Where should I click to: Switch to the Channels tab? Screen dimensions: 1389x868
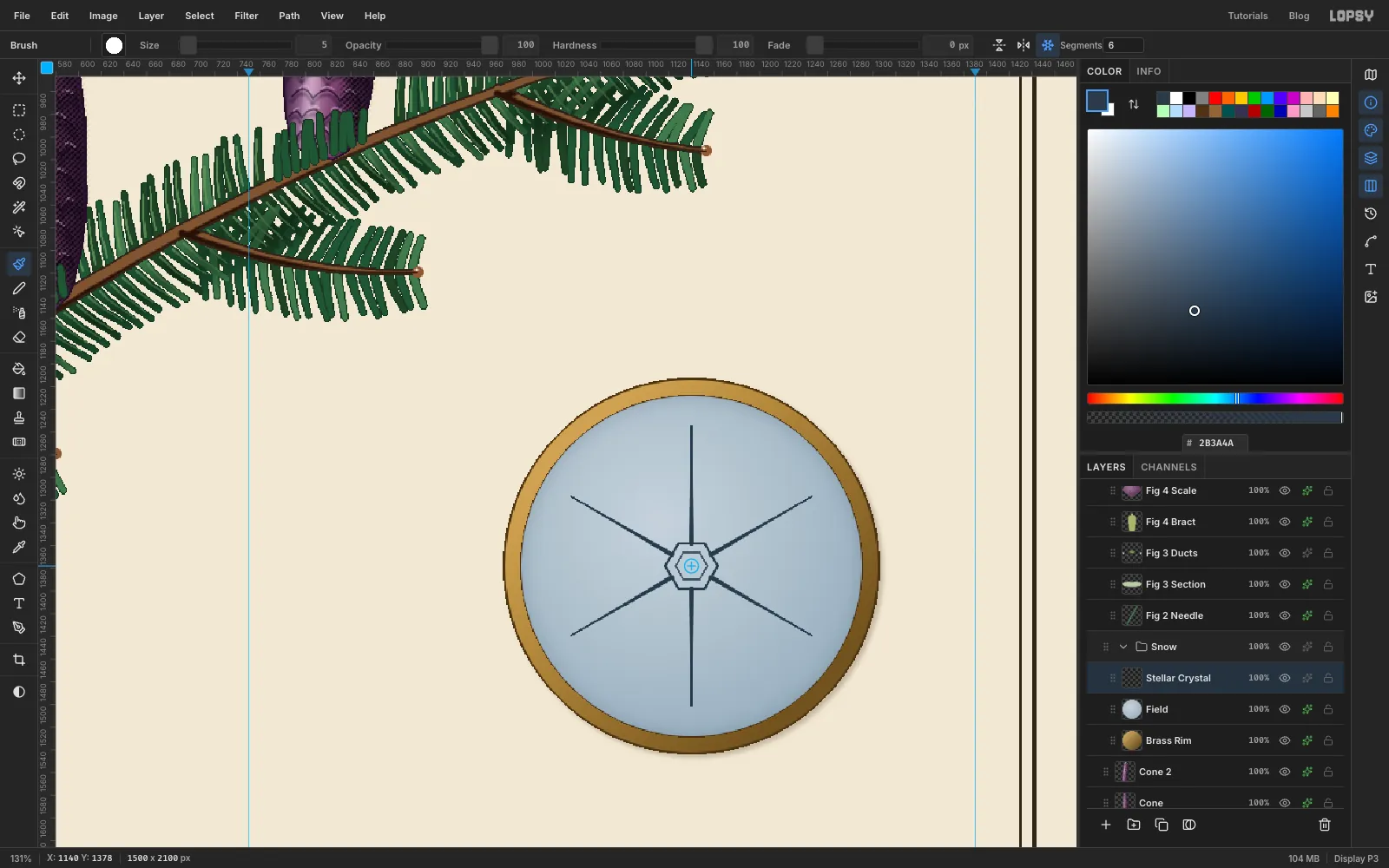(1168, 467)
